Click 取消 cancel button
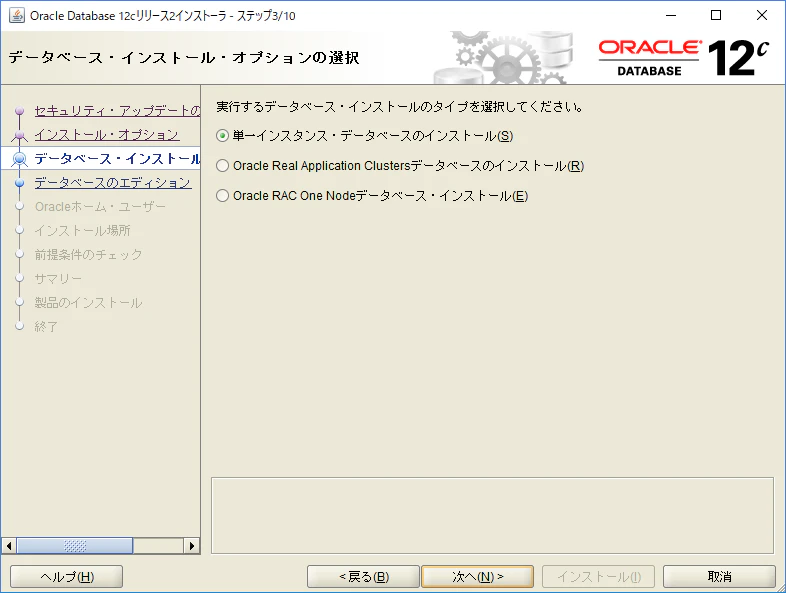 719,576
